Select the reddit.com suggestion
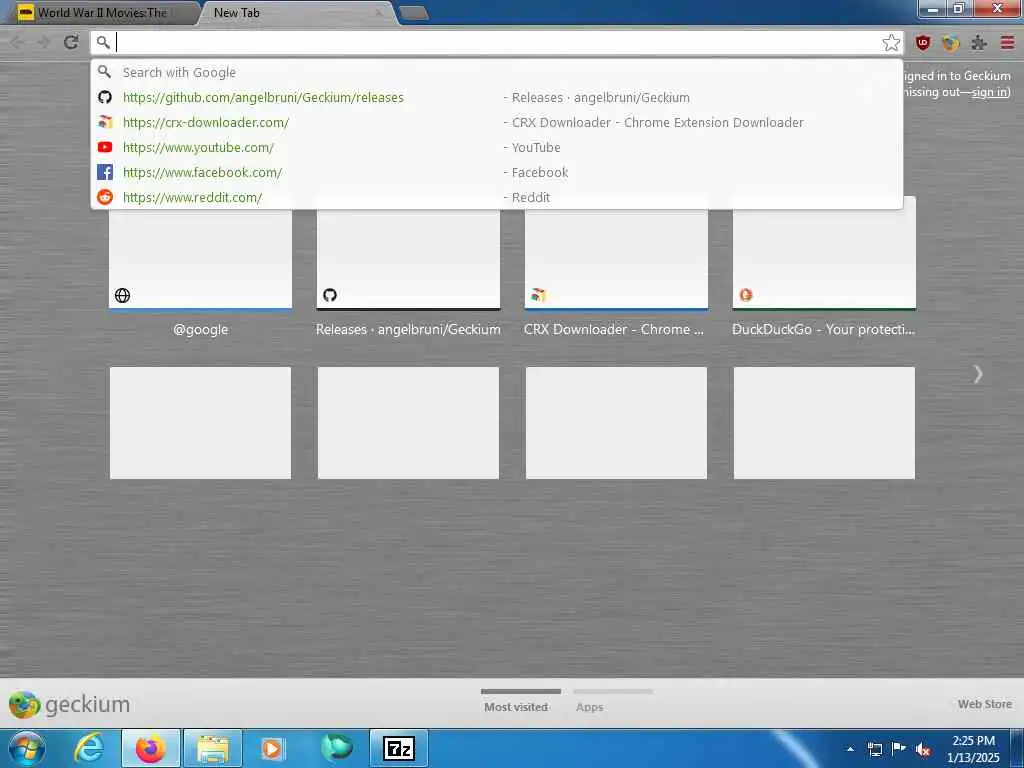 coord(496,197)
